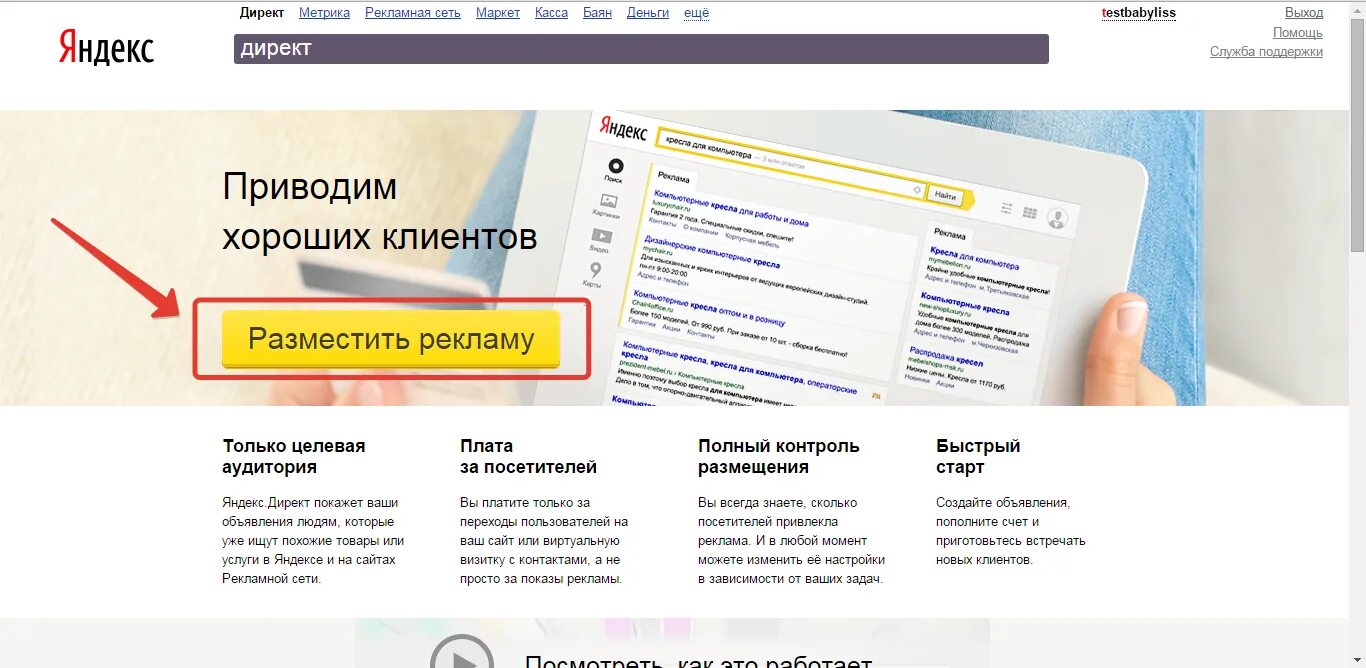
Task: Open the Баян link
Action: (597, 13)
